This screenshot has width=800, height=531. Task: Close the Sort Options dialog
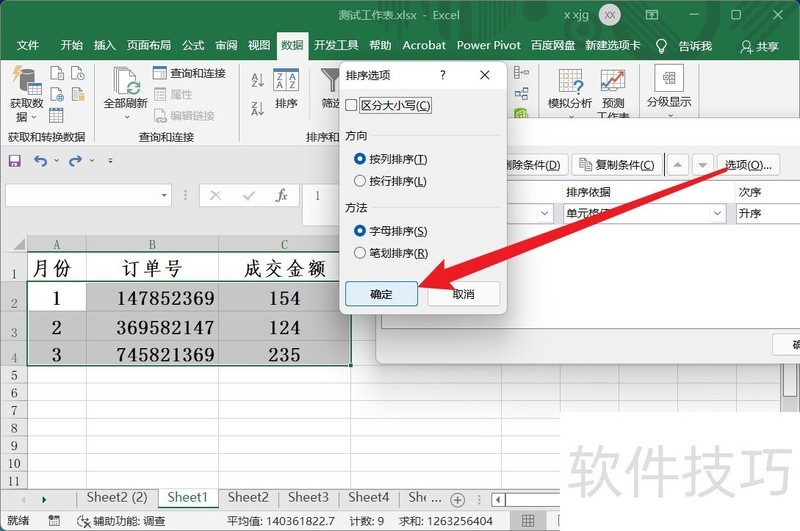click(x=485, y=75)
